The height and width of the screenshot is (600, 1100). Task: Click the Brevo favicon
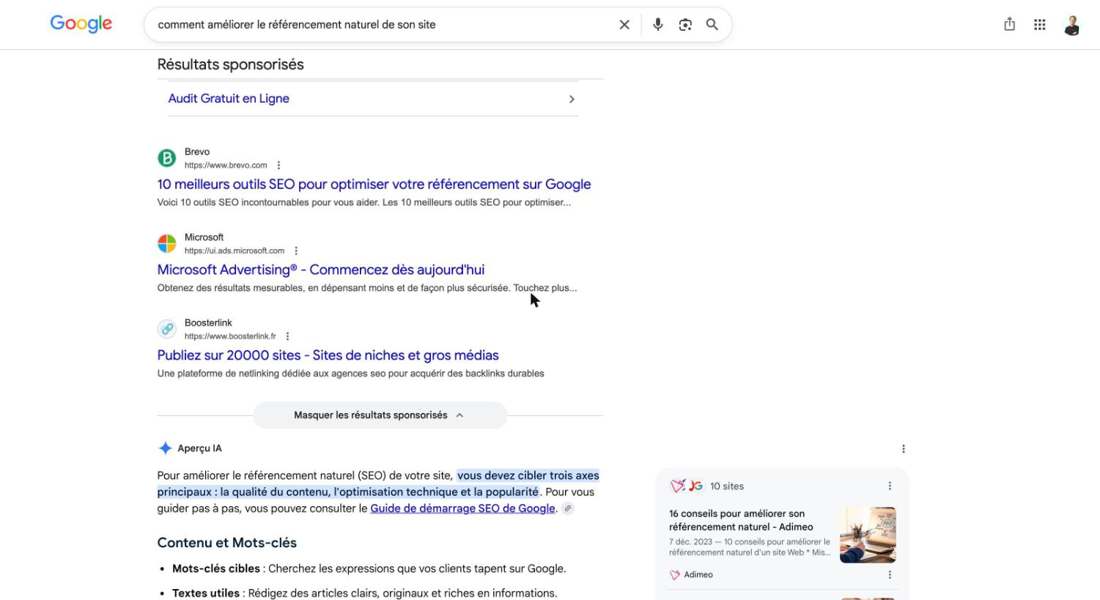tap(166, 158)
